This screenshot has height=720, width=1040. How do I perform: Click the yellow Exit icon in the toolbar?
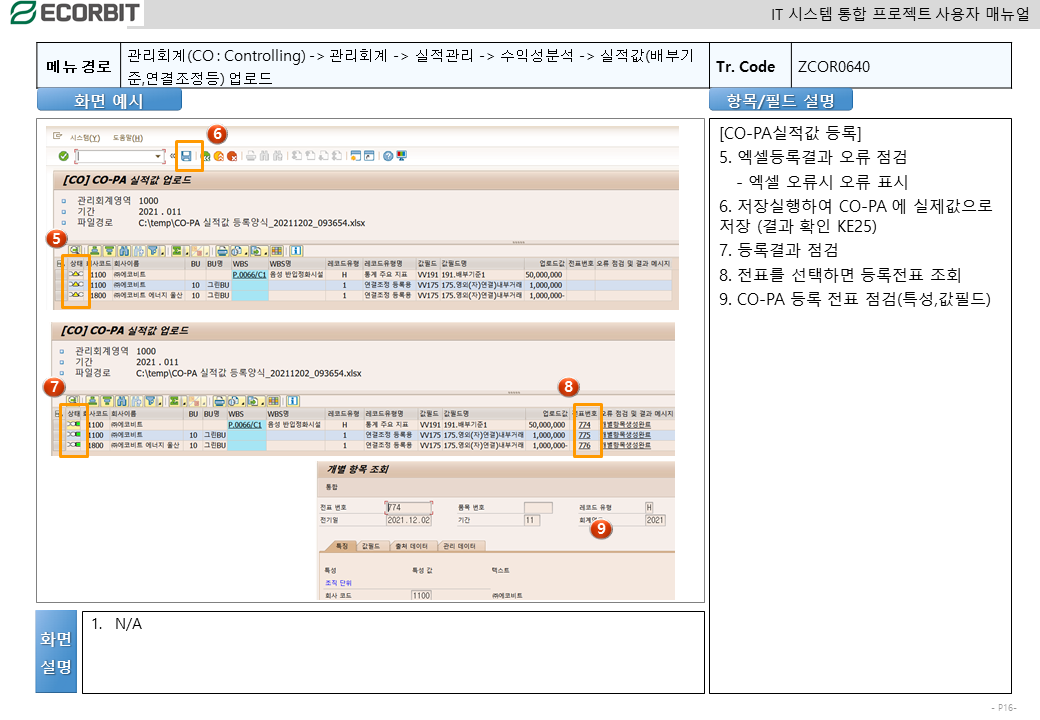click(218, 156)
